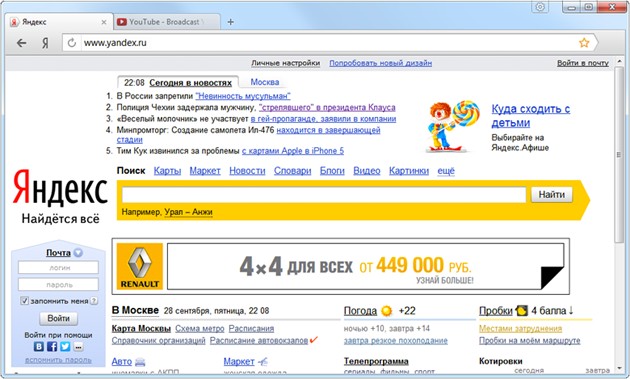Screen dimensions: 630x379
Task: Open the Видео service link
Action: point(366,171)
